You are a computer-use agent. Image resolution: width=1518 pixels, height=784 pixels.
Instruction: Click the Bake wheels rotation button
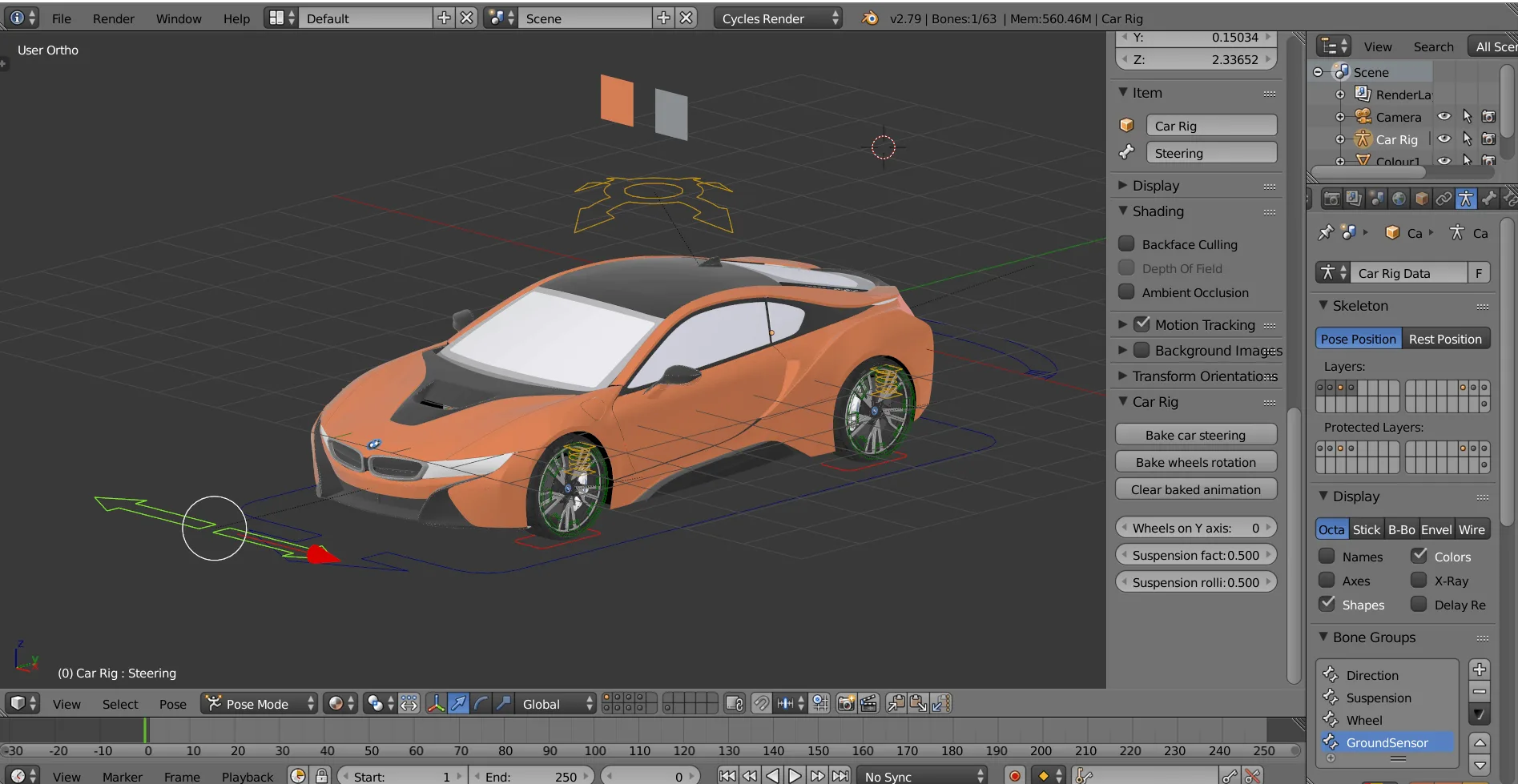coord(1195,462)
